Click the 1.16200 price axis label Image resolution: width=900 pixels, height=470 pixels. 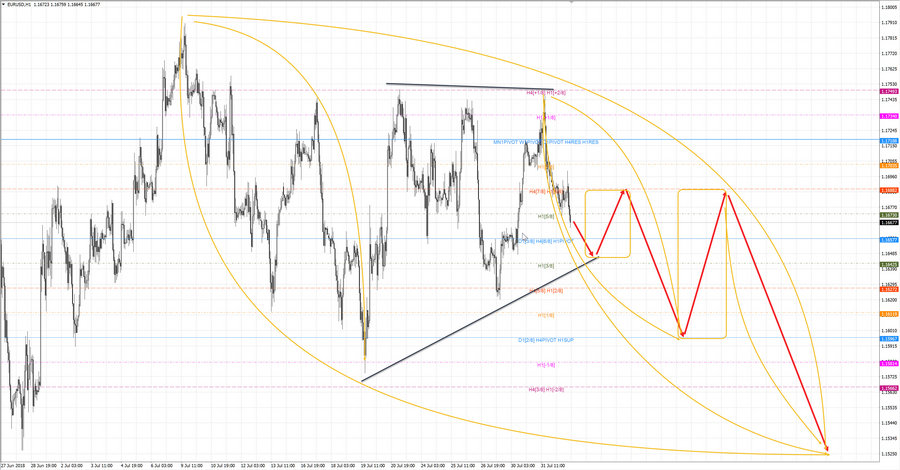pyautogui.click(x=889, y=300)
